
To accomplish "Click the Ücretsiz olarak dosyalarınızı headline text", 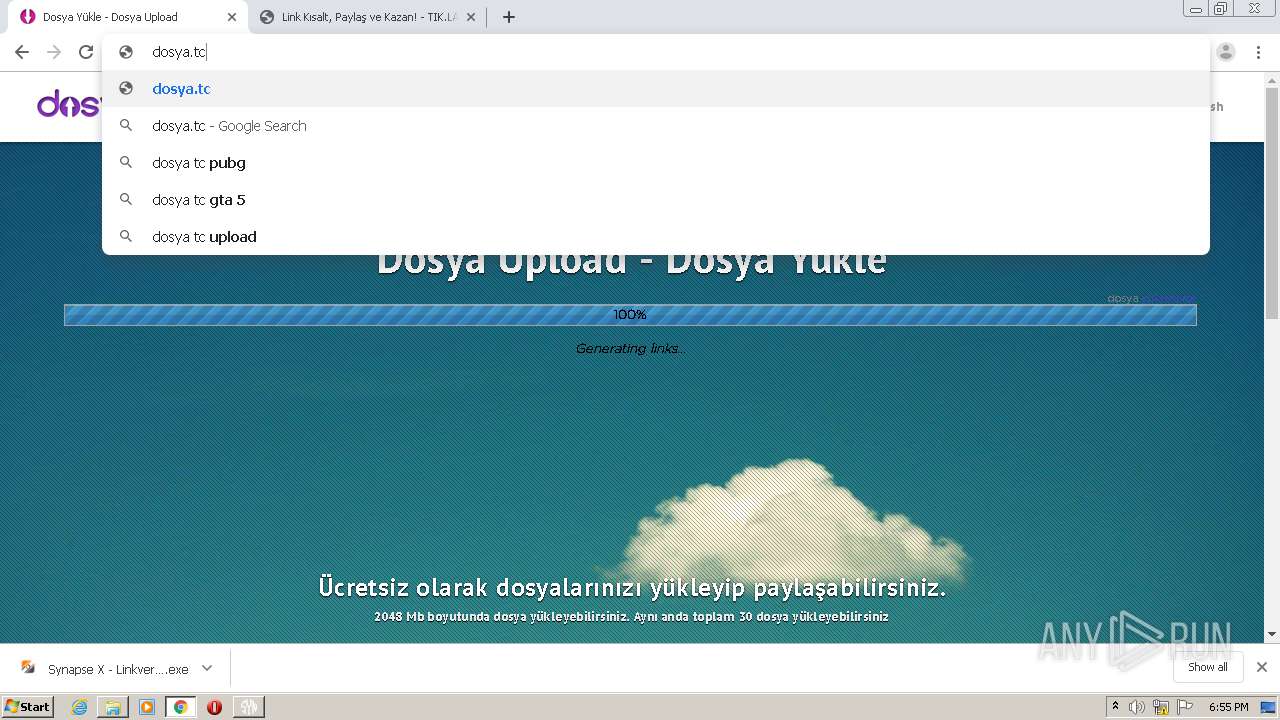I will coord(632,587).
